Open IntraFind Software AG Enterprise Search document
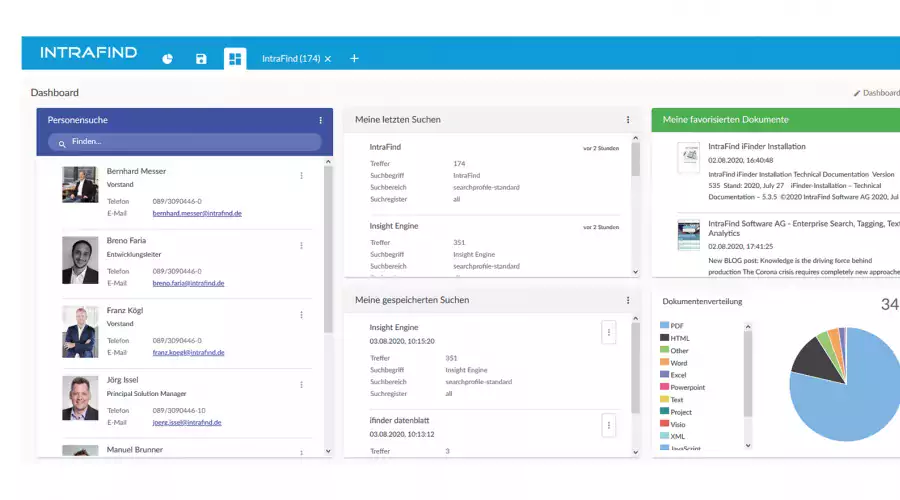Image resolution: width=900 pixels, height=500 pixels. [804, 228]
